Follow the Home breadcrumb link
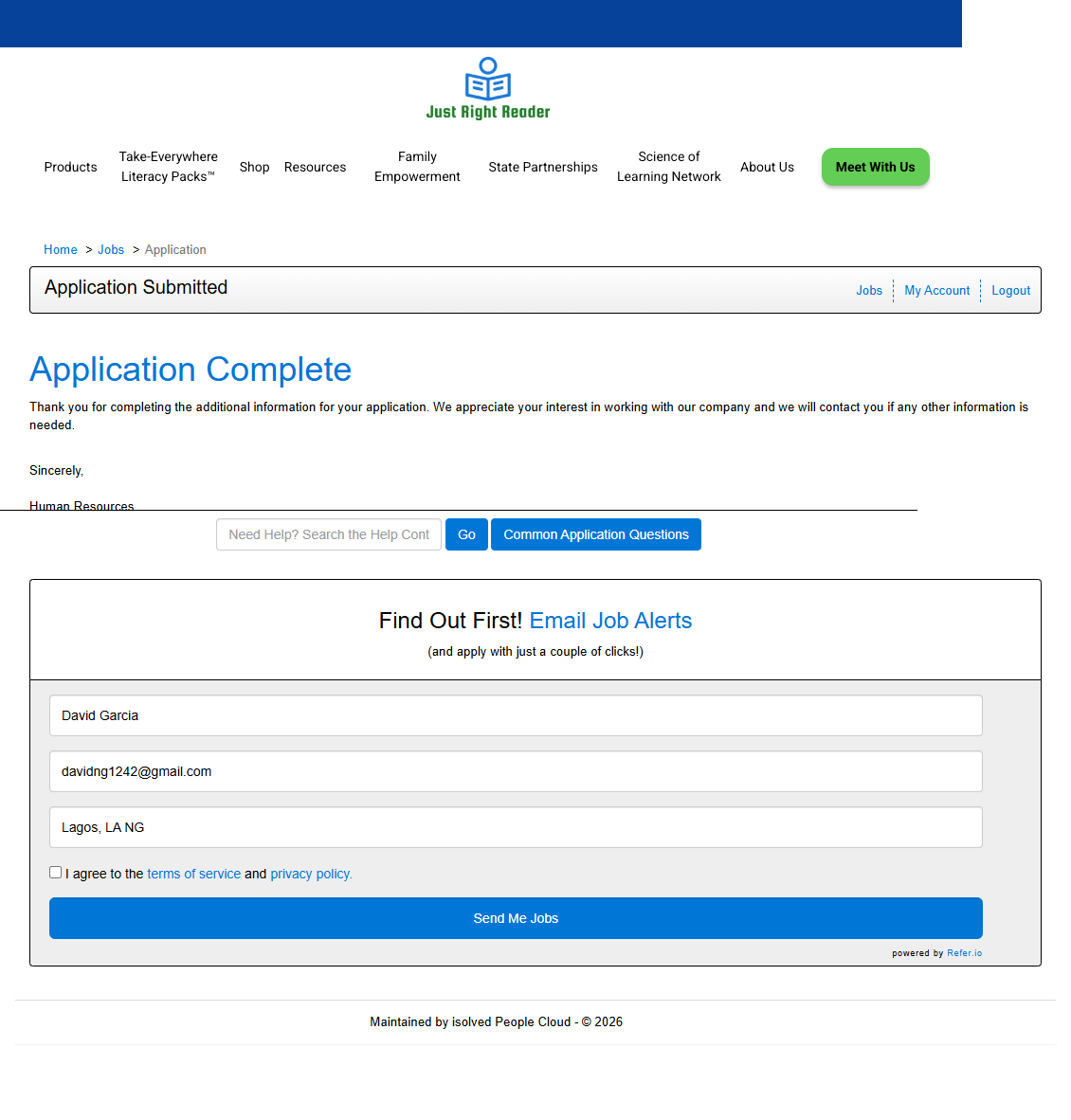Image resolution: width=1071 pixels, height=1120 pixels. click(x=61, y=250)
